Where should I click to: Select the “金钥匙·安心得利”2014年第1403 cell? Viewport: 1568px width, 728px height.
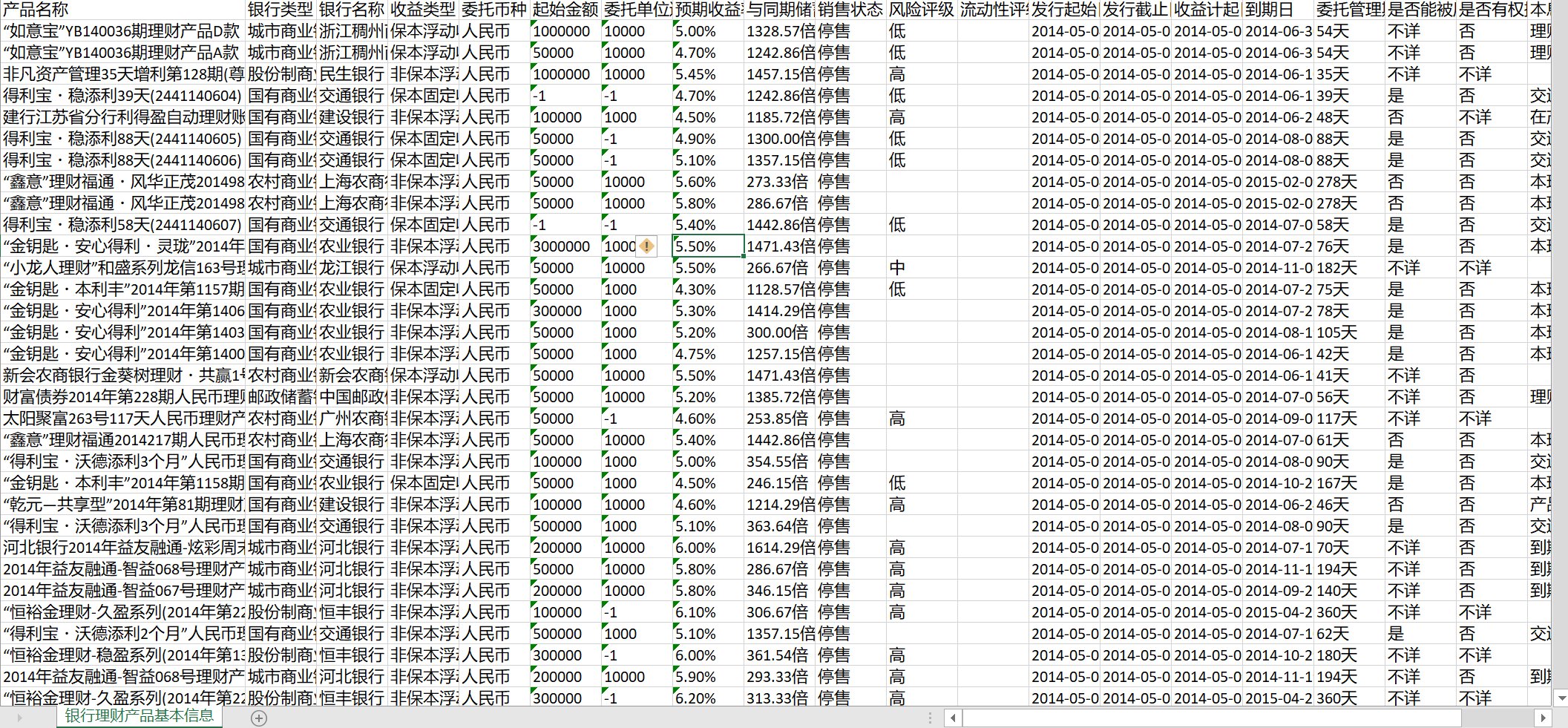[x=123, y=332]
